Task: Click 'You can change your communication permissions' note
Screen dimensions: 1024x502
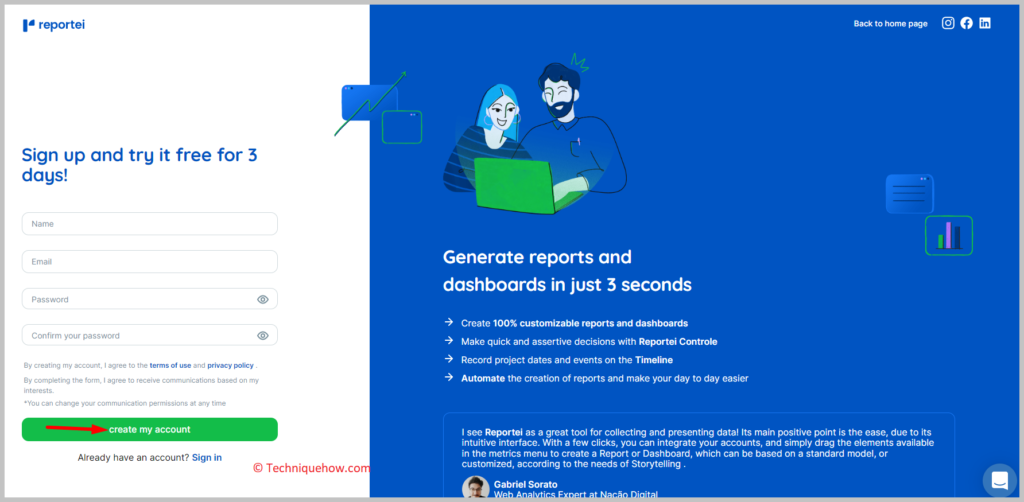Action: [125, 403]
